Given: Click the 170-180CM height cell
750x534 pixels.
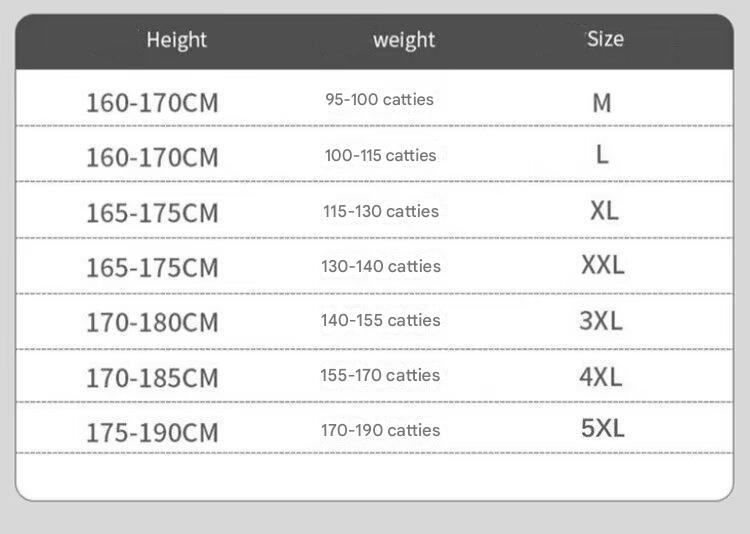Looking at the screenshot, I should (x=152, y=323).
